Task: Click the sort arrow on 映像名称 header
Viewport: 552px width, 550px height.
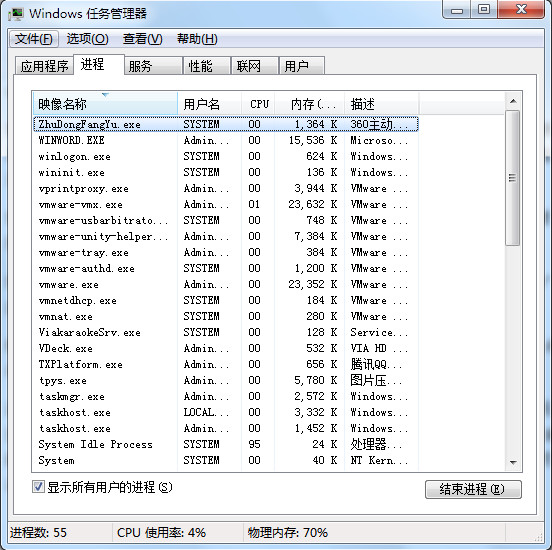Action: click(x=105, y=95)
